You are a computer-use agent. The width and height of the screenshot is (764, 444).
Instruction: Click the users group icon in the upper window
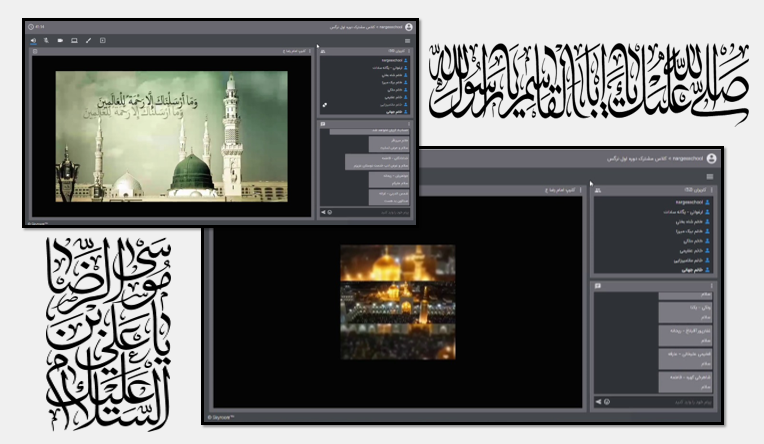pyautogui.click(x=323, y=51)
